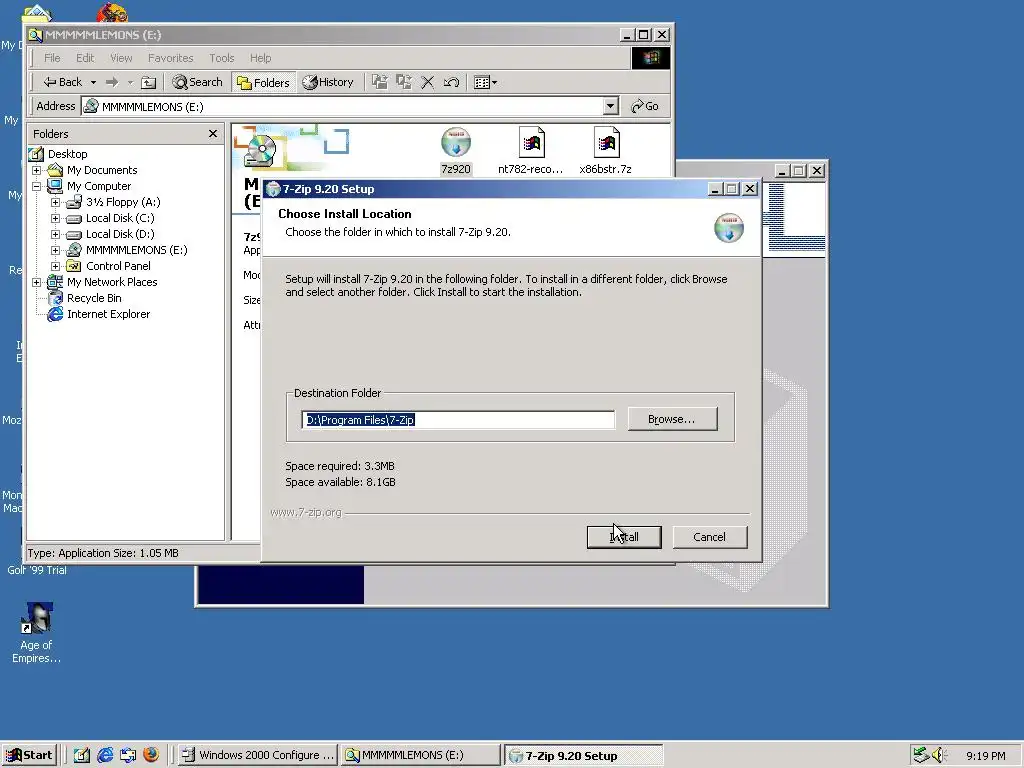The width and height of the screenshot is (1024, 768).
Task: Open the Favorites menu in Explorer
Action: point(170,58)
